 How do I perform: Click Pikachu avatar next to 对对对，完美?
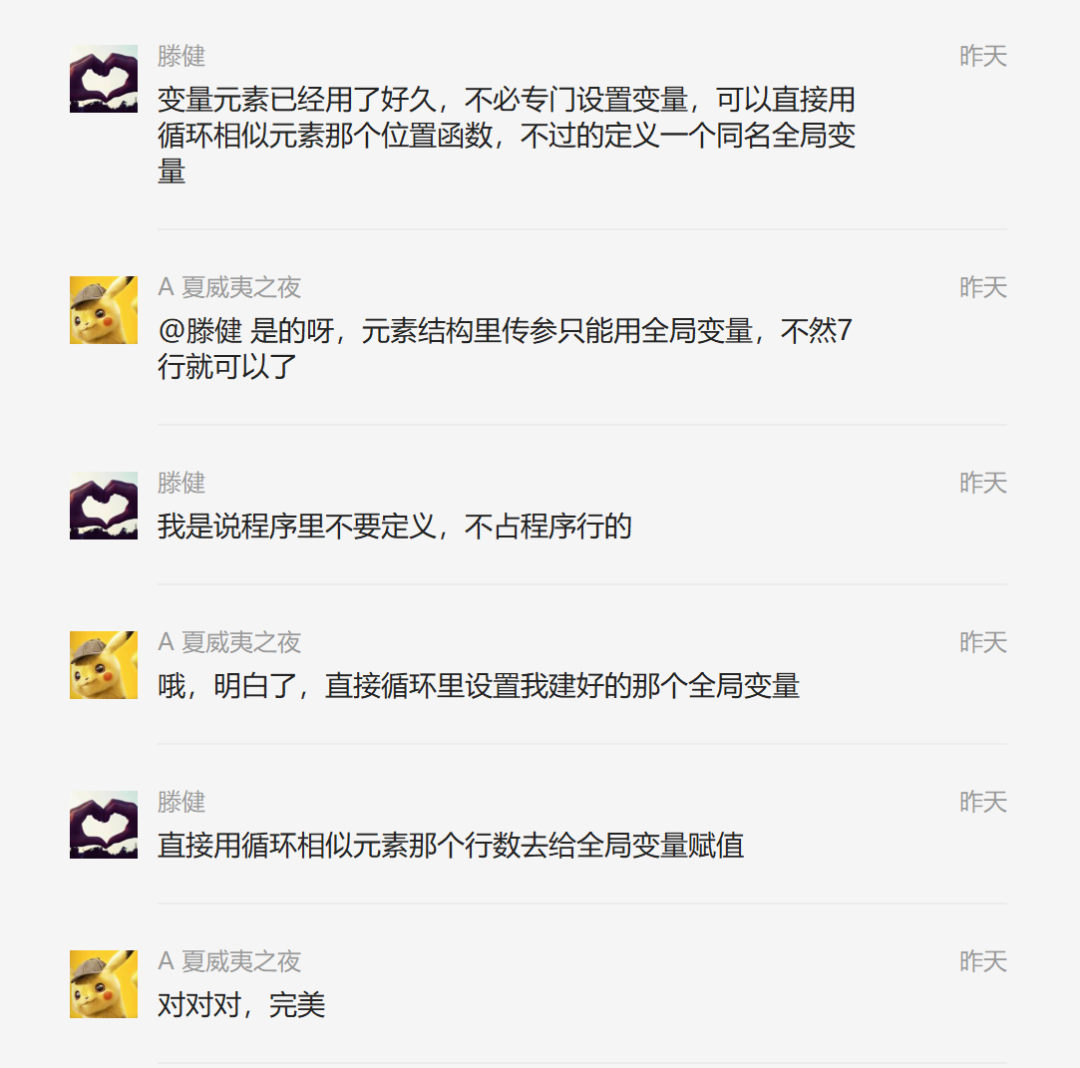103,984
